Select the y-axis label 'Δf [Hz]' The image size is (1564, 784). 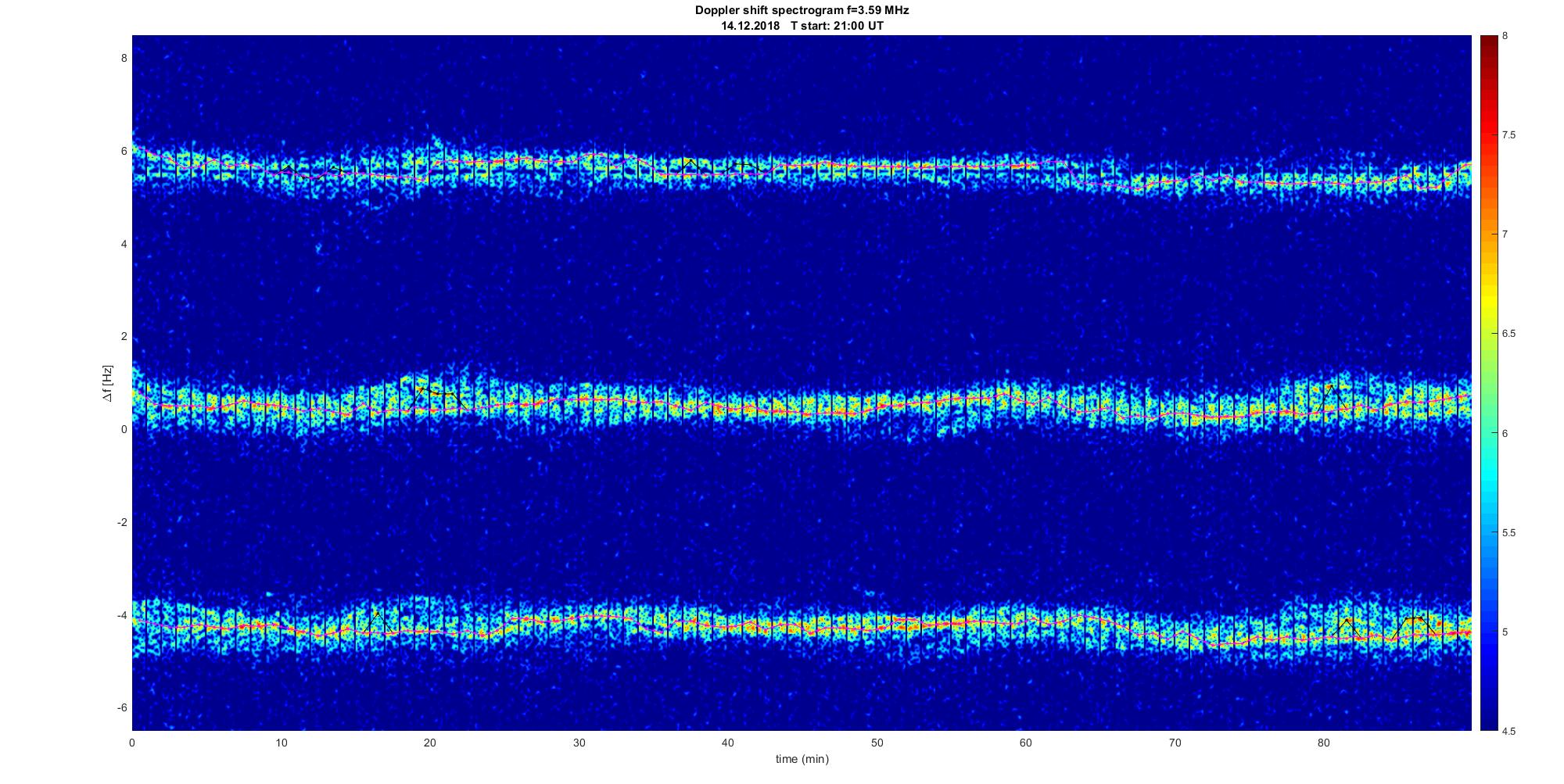click(107, 384)
